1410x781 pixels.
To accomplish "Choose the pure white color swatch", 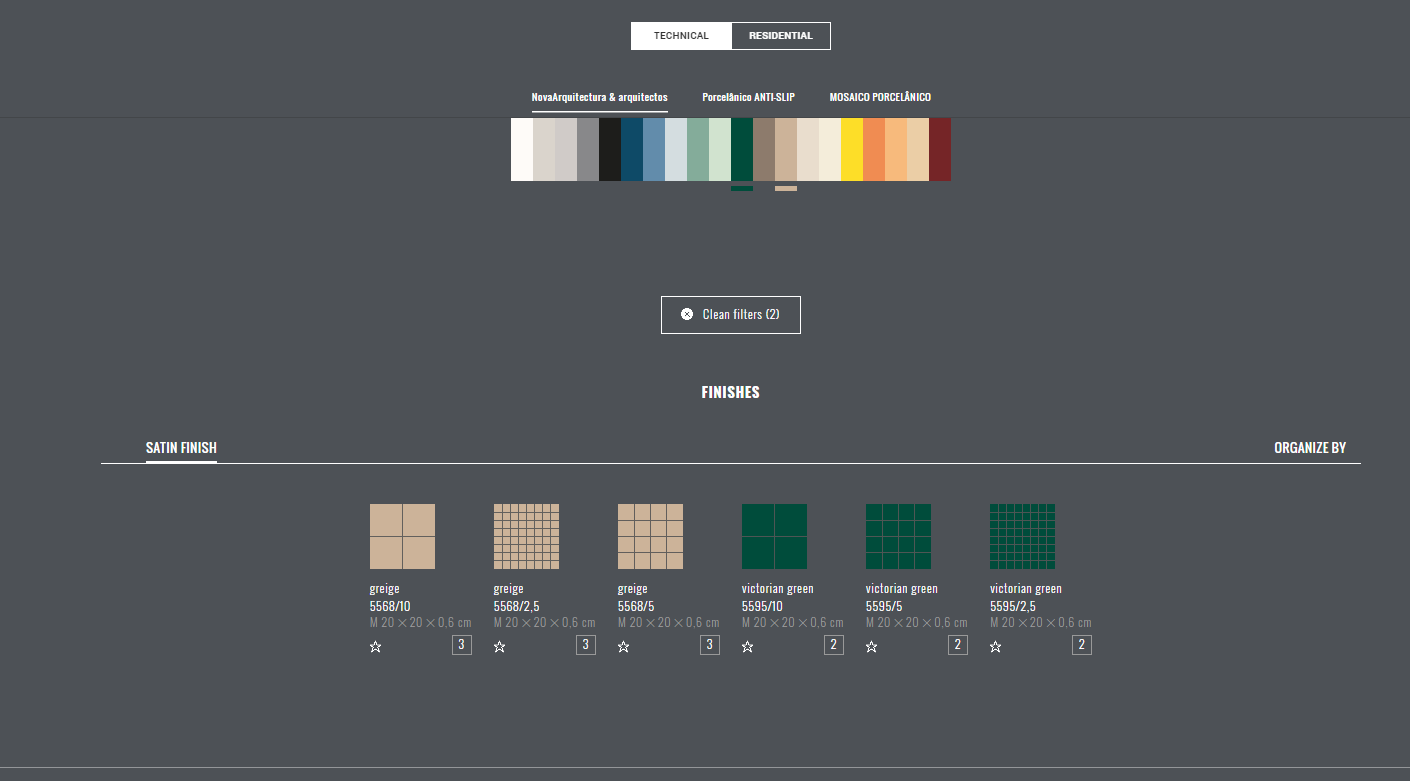I will pyautogui.click(x=522, y=149).
